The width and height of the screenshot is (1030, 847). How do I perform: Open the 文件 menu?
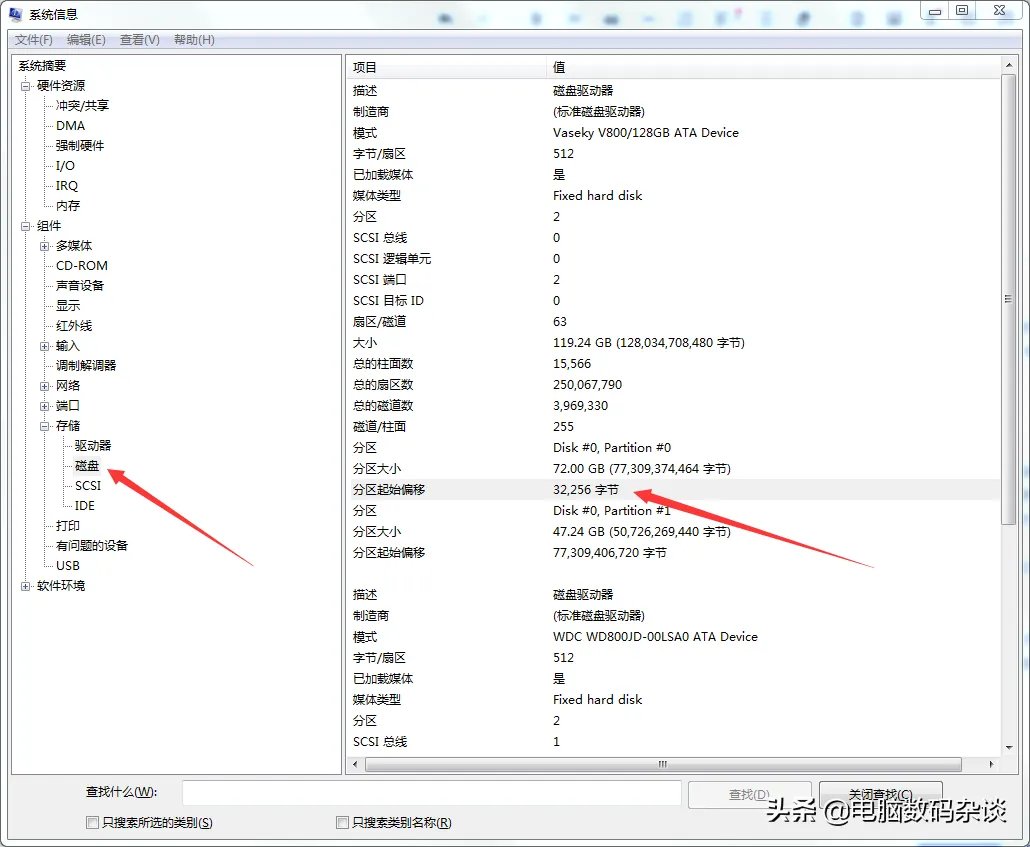point(34,40)
